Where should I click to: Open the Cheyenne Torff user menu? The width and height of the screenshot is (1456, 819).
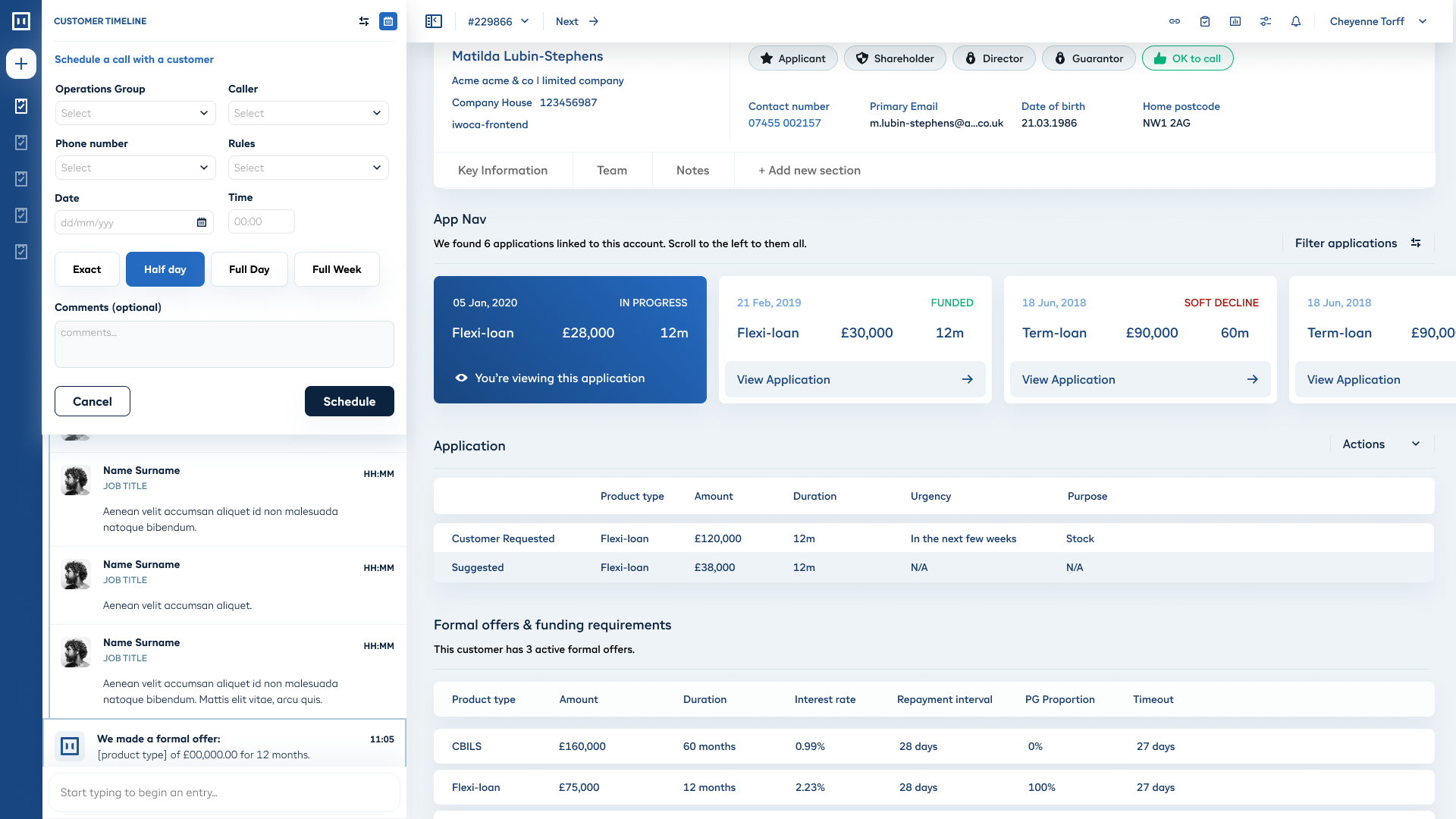pyautogui.click(x=1379, y=21)
